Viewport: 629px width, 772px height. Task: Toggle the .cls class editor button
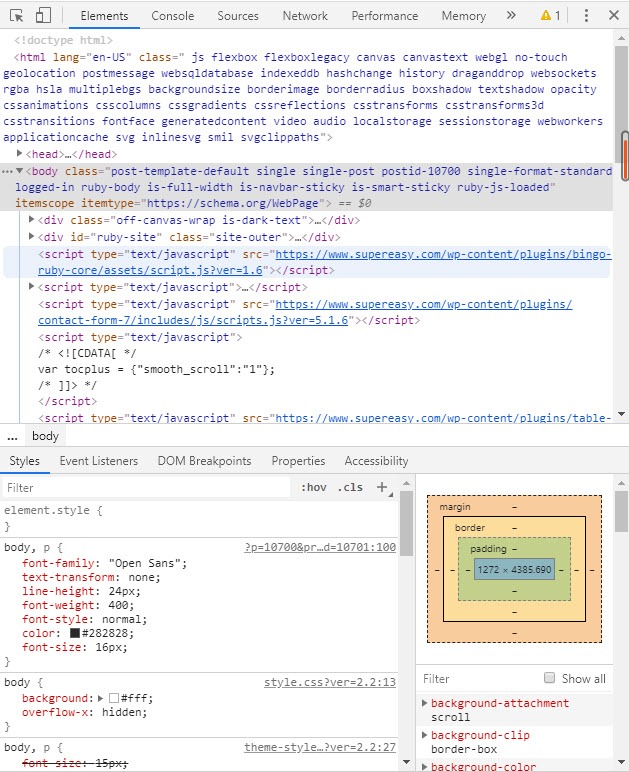[350, 487]
